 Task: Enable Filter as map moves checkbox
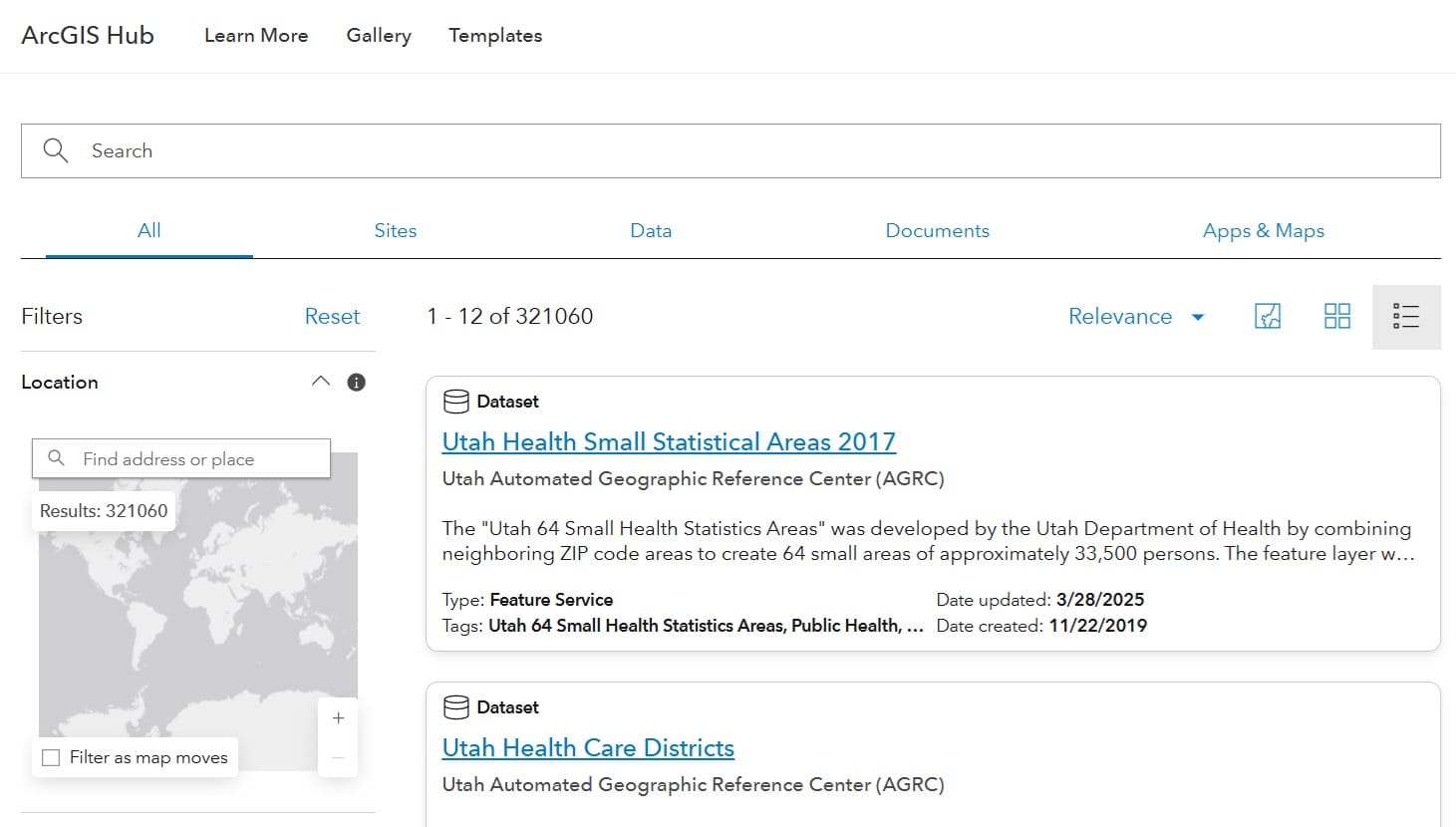click(51, 757)
